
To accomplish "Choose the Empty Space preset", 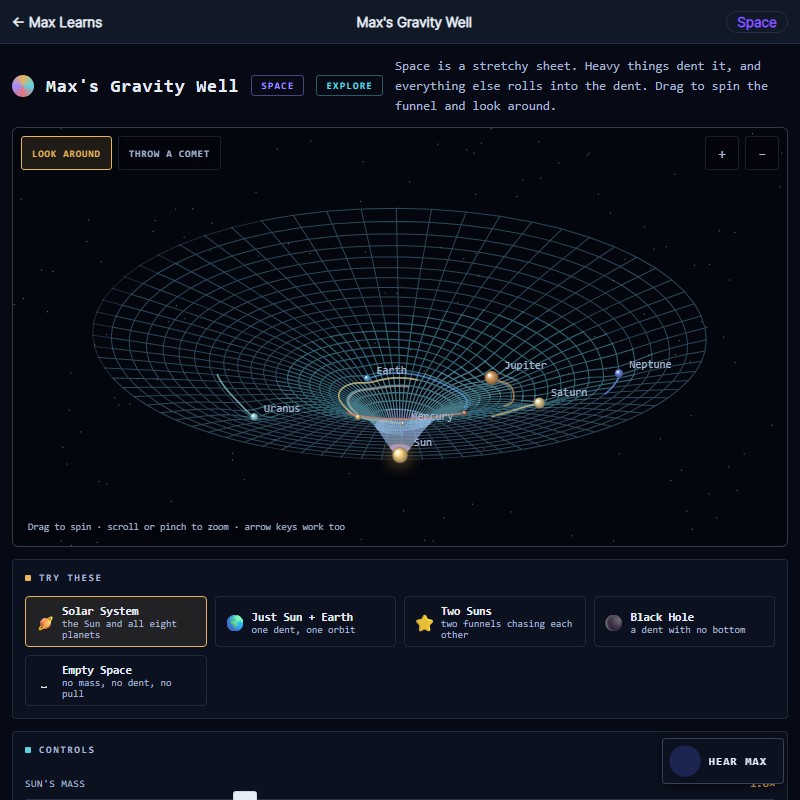I will 116,681.
